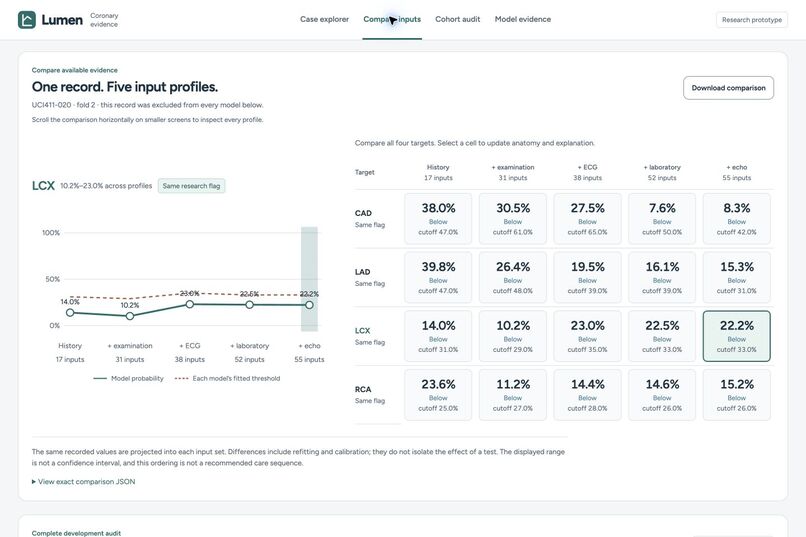Screen dimensions: 806x537
Task: Click the Target column header
Action: click(x=364, y=172)
